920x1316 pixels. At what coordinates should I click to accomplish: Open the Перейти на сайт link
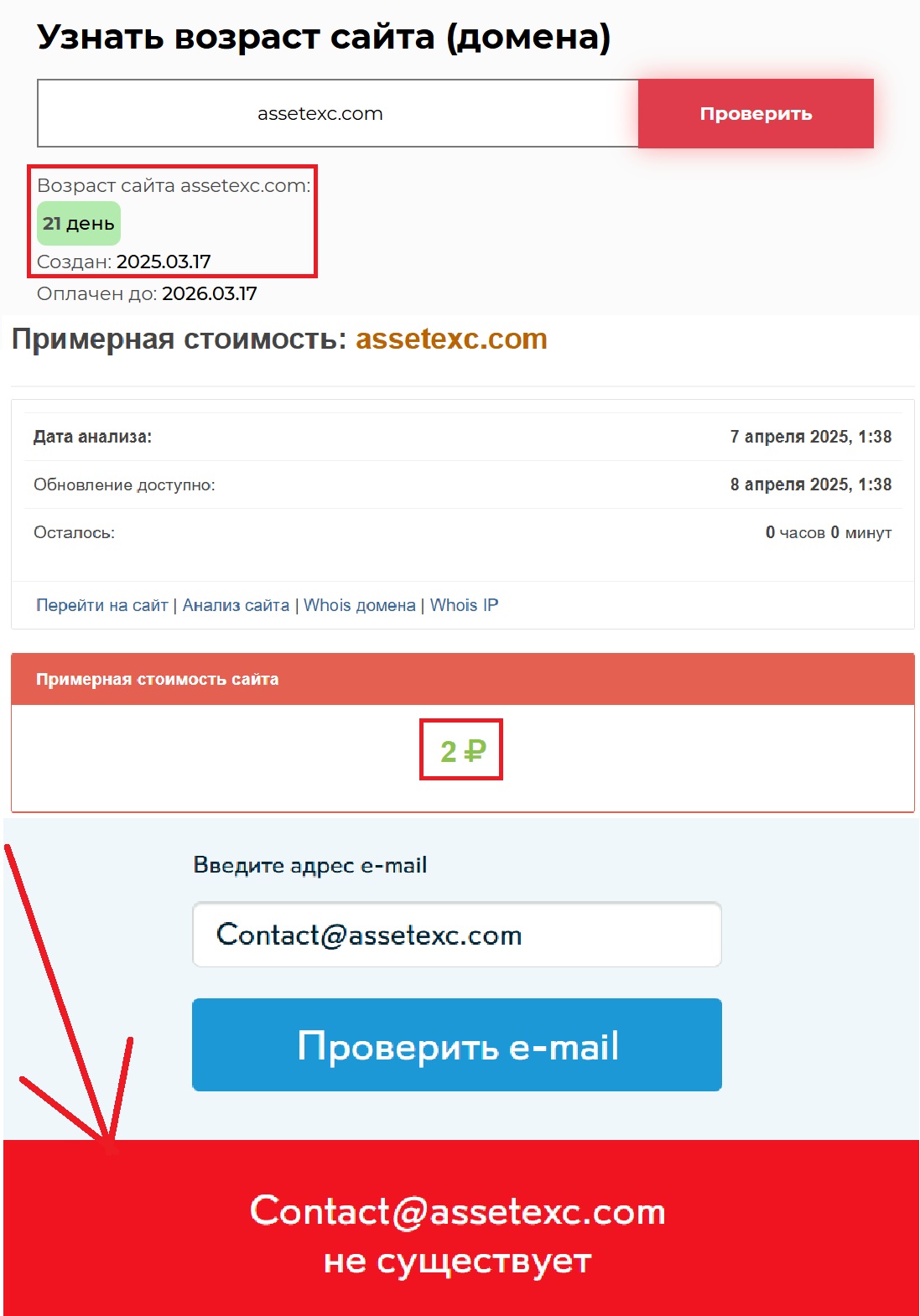(x=101, y=605)
